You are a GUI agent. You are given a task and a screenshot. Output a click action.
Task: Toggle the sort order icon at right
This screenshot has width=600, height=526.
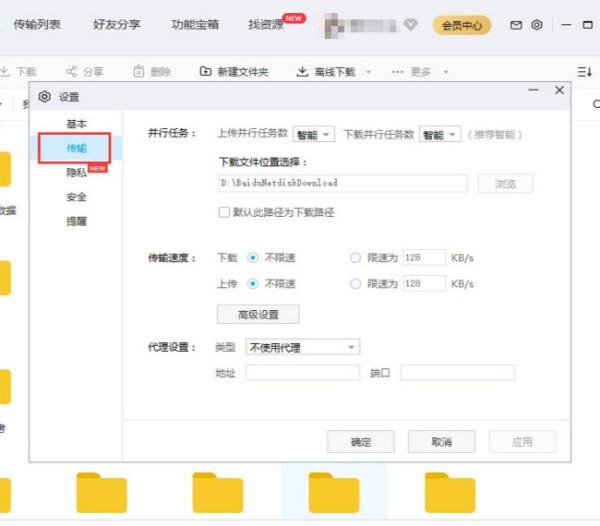[585, 72]
